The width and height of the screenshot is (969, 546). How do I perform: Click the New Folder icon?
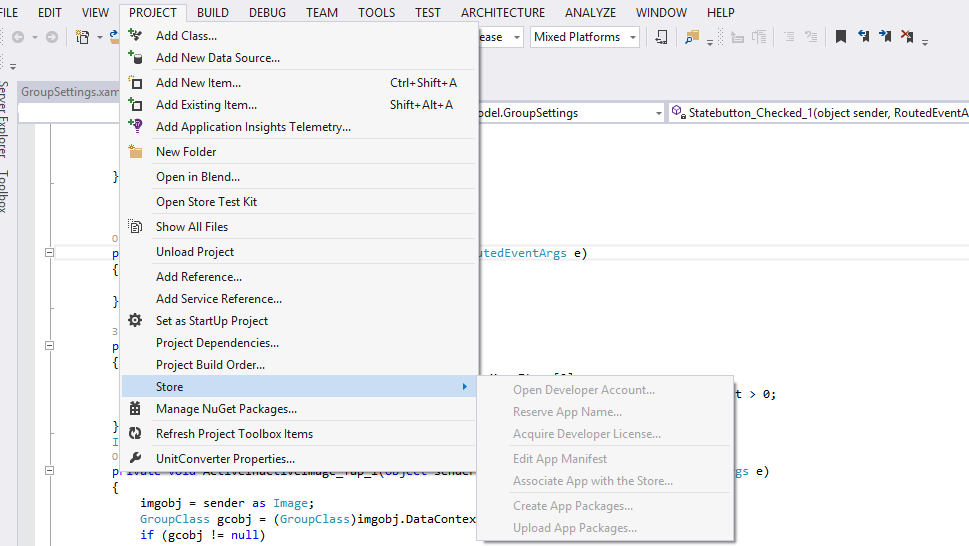(x=136, y=152)
